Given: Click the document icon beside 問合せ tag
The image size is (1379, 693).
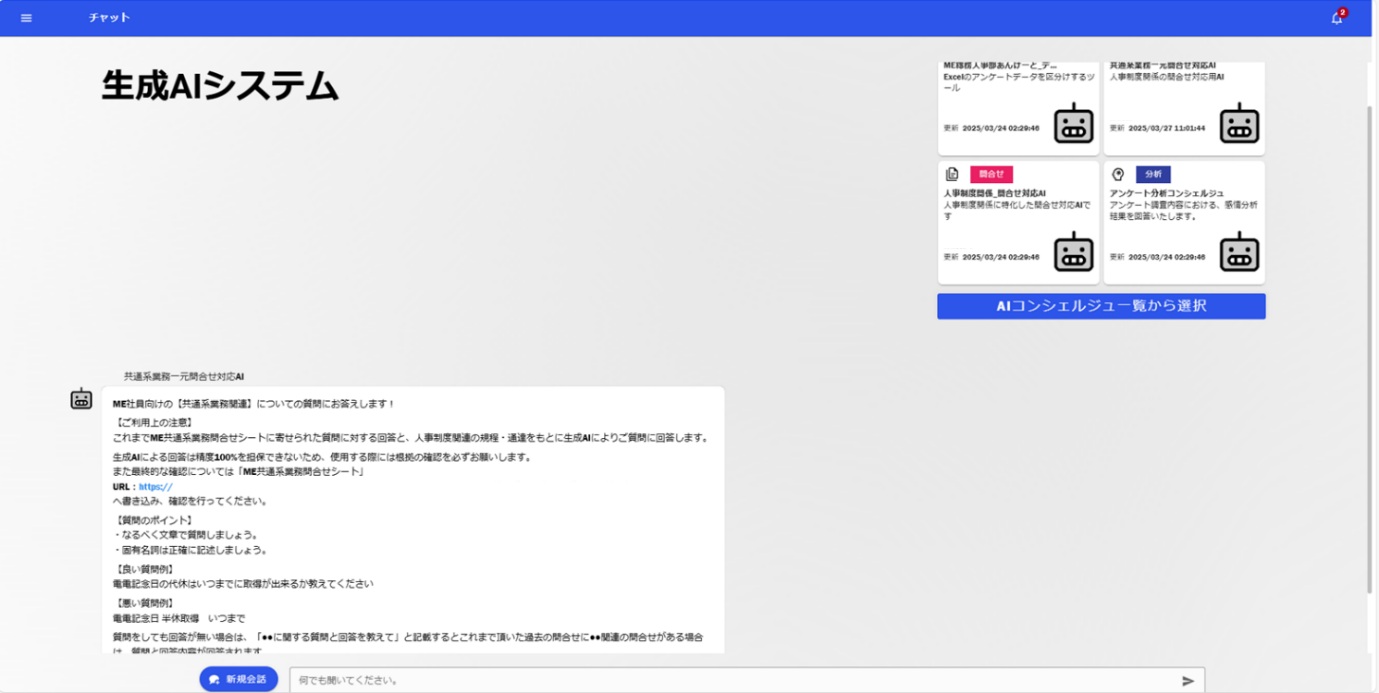Looking at the screenshot, I should (x=952, y=174).
